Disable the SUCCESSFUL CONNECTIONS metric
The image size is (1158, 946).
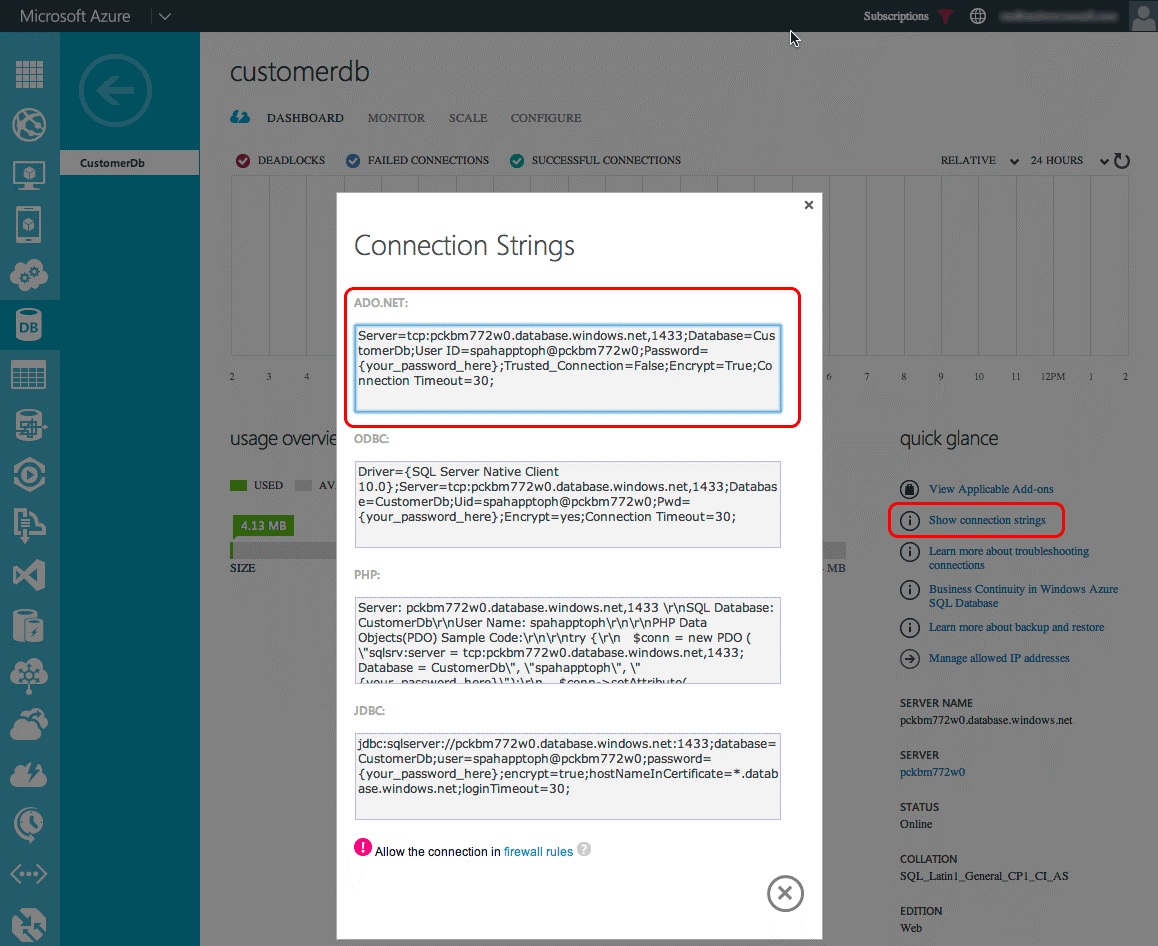click(x=517, y=160)
